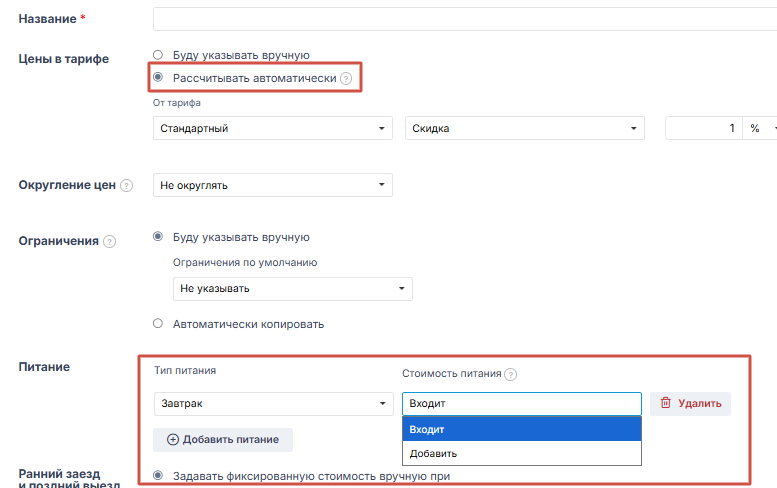Click trash icon in Удалить button
The image size is (777, 488).
point(666,403)
